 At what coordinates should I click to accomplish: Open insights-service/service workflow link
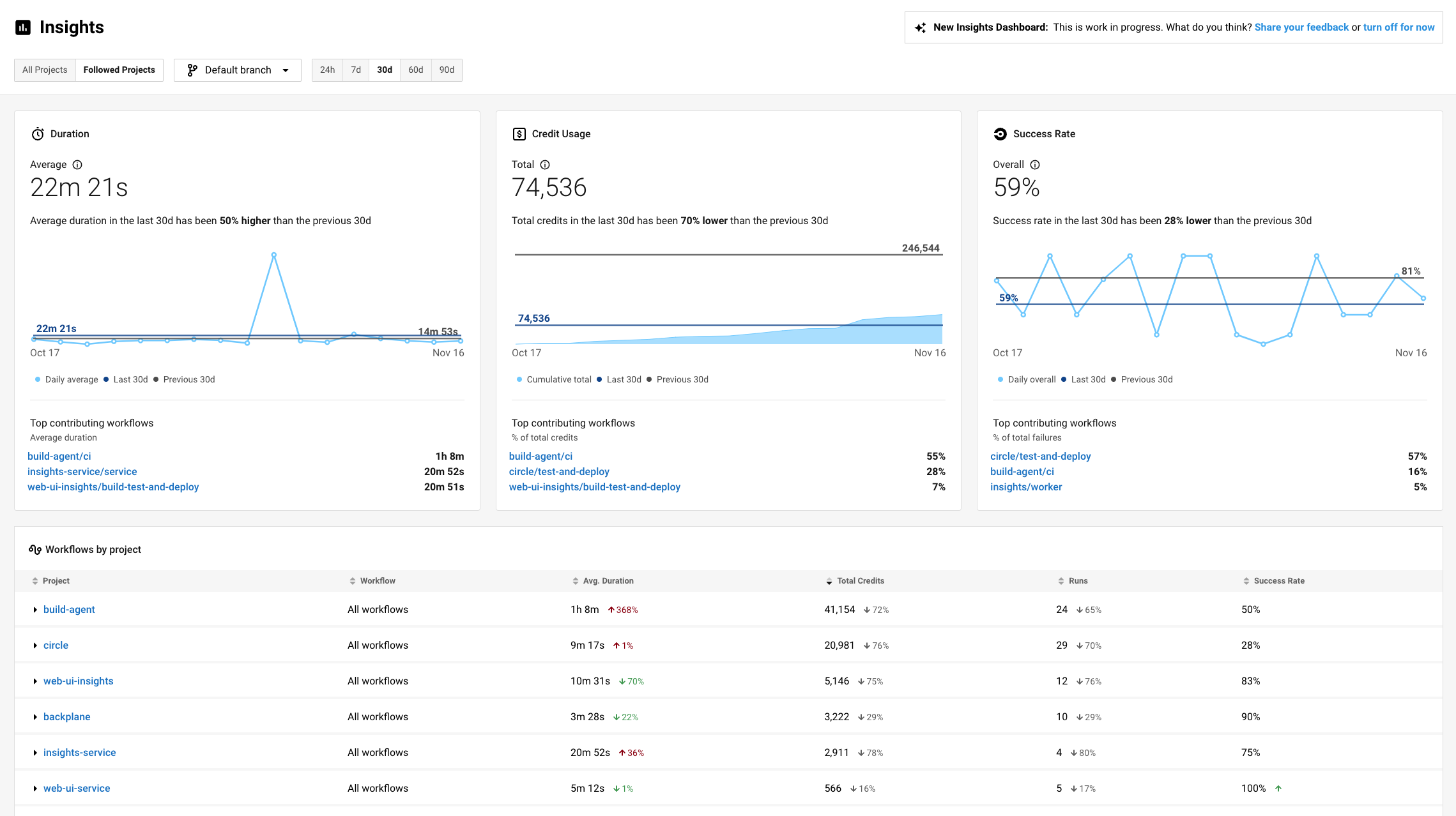click(x=82, y=472)
